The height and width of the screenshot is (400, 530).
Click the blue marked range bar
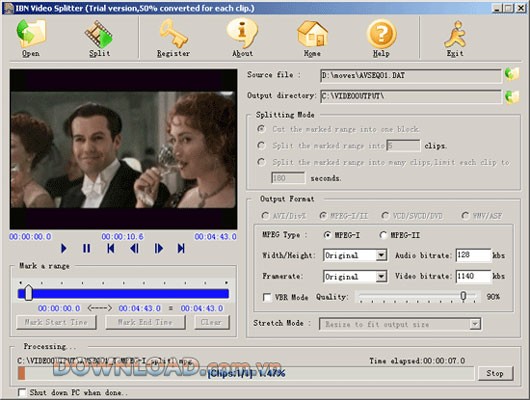click(124, 293)
